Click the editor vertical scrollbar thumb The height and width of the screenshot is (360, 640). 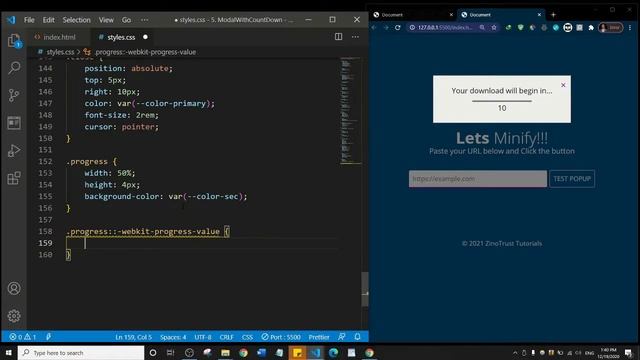point(365,289)
